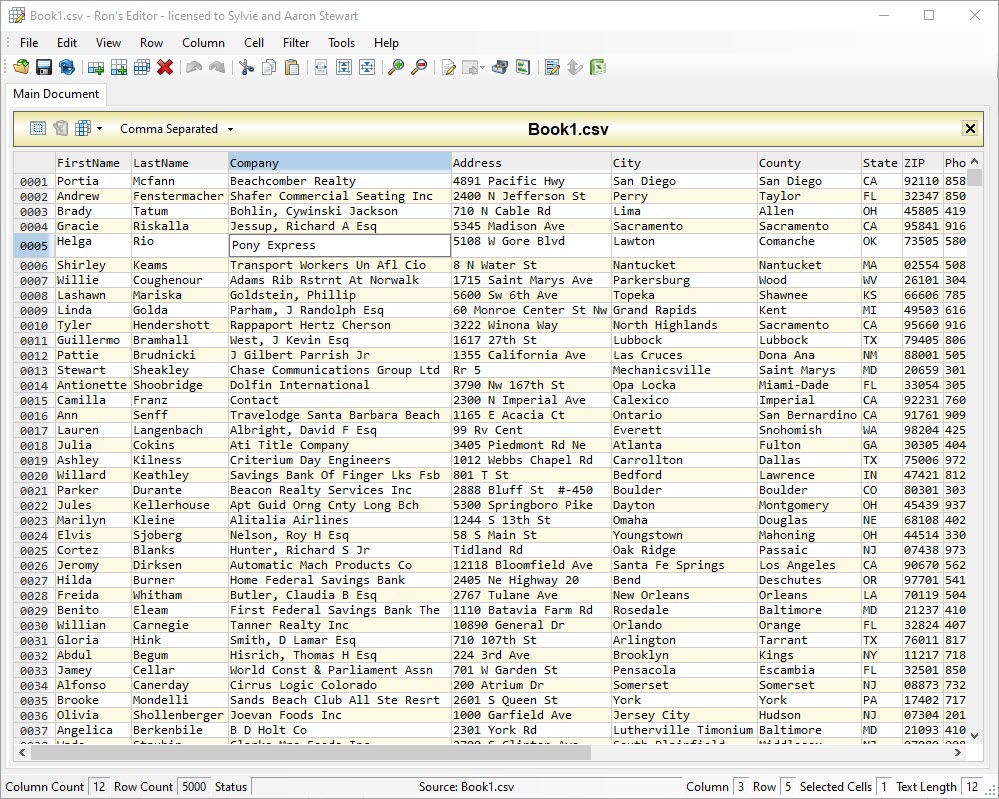The image size is (999, 799).
Task: Select the Company column header
Action: pos(340,162)
